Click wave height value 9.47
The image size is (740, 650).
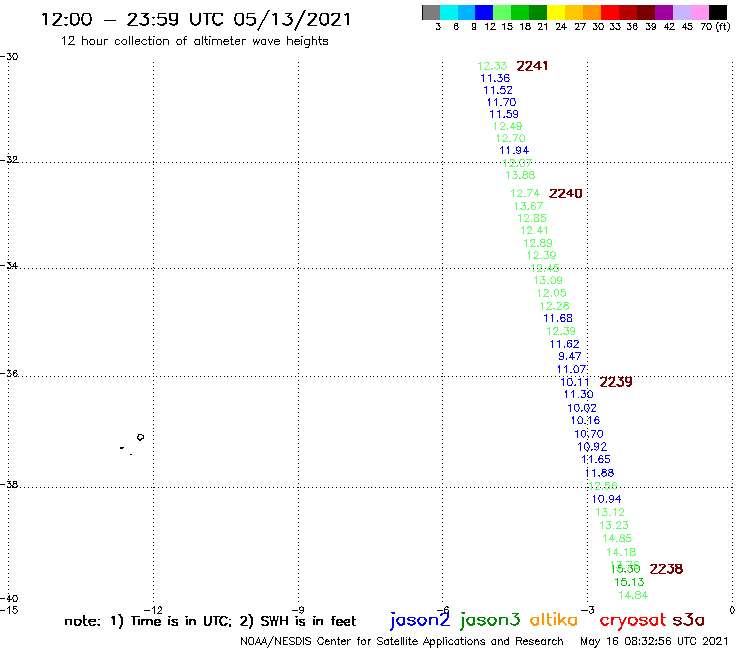point(570,356)
